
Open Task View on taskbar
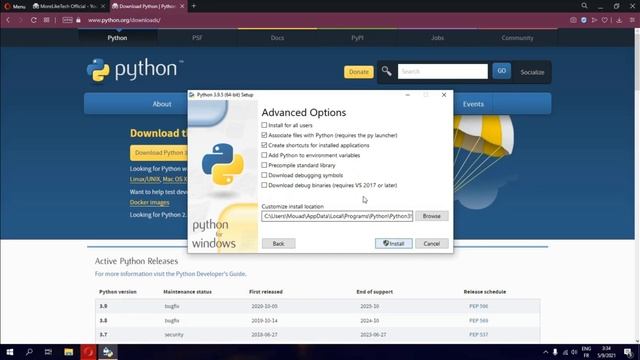point(48,352)
